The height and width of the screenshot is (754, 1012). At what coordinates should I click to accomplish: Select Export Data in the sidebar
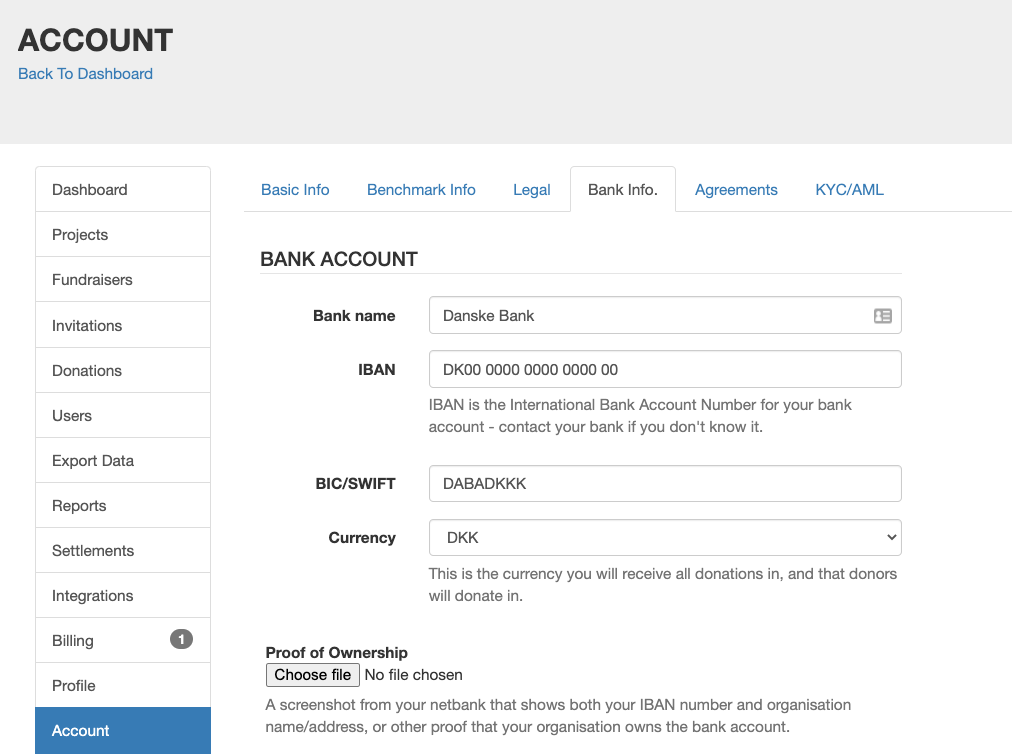(x=123, y=461)
